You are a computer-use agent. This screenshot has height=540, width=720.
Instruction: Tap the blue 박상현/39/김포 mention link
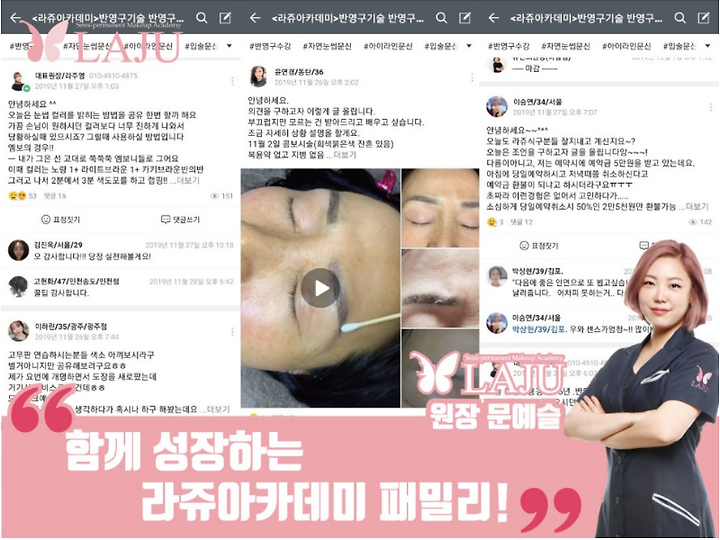point(537,329)
